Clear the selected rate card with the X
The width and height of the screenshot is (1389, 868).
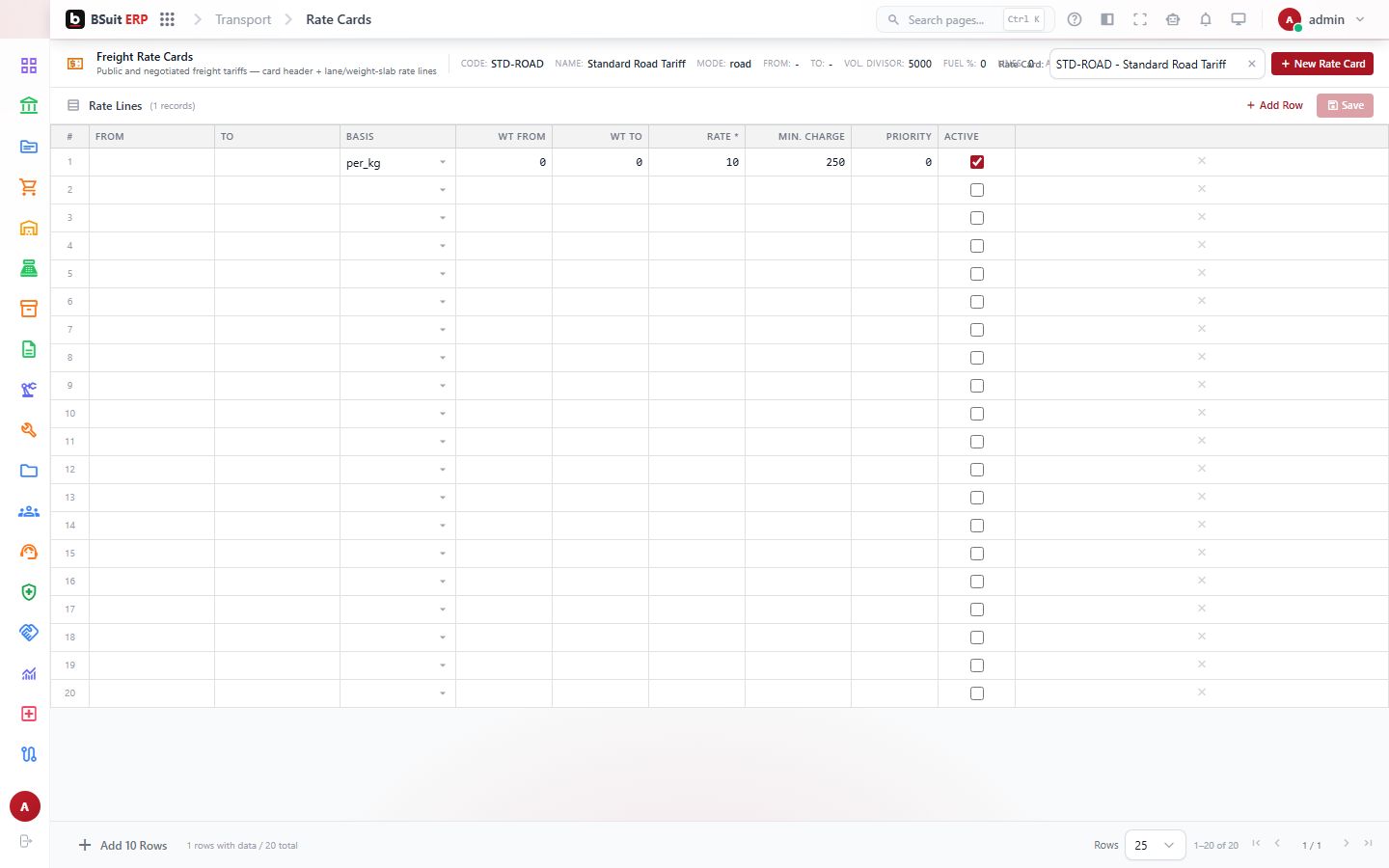coord(1251,64)
